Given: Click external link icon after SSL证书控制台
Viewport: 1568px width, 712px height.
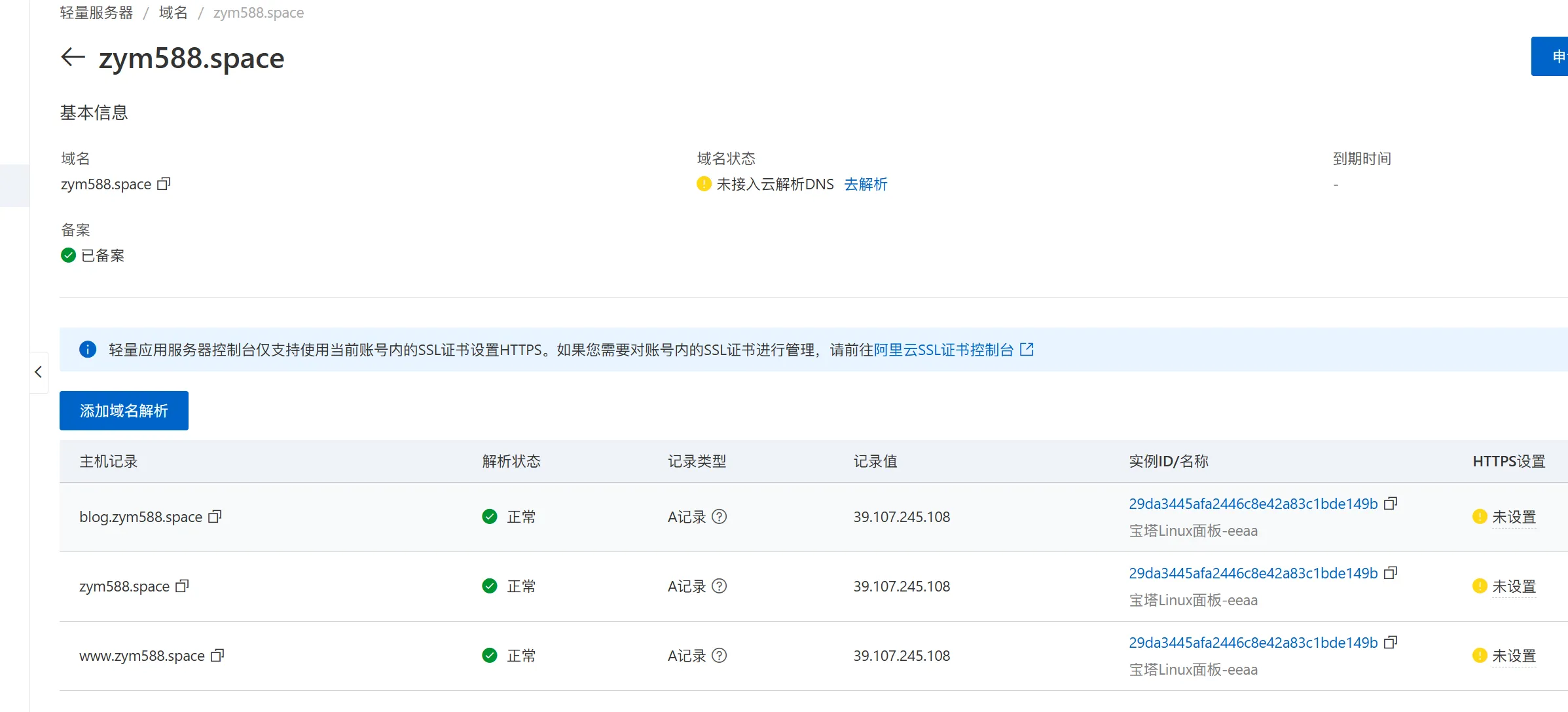Looking at the screenshot, I should (x=1027, y=350).
